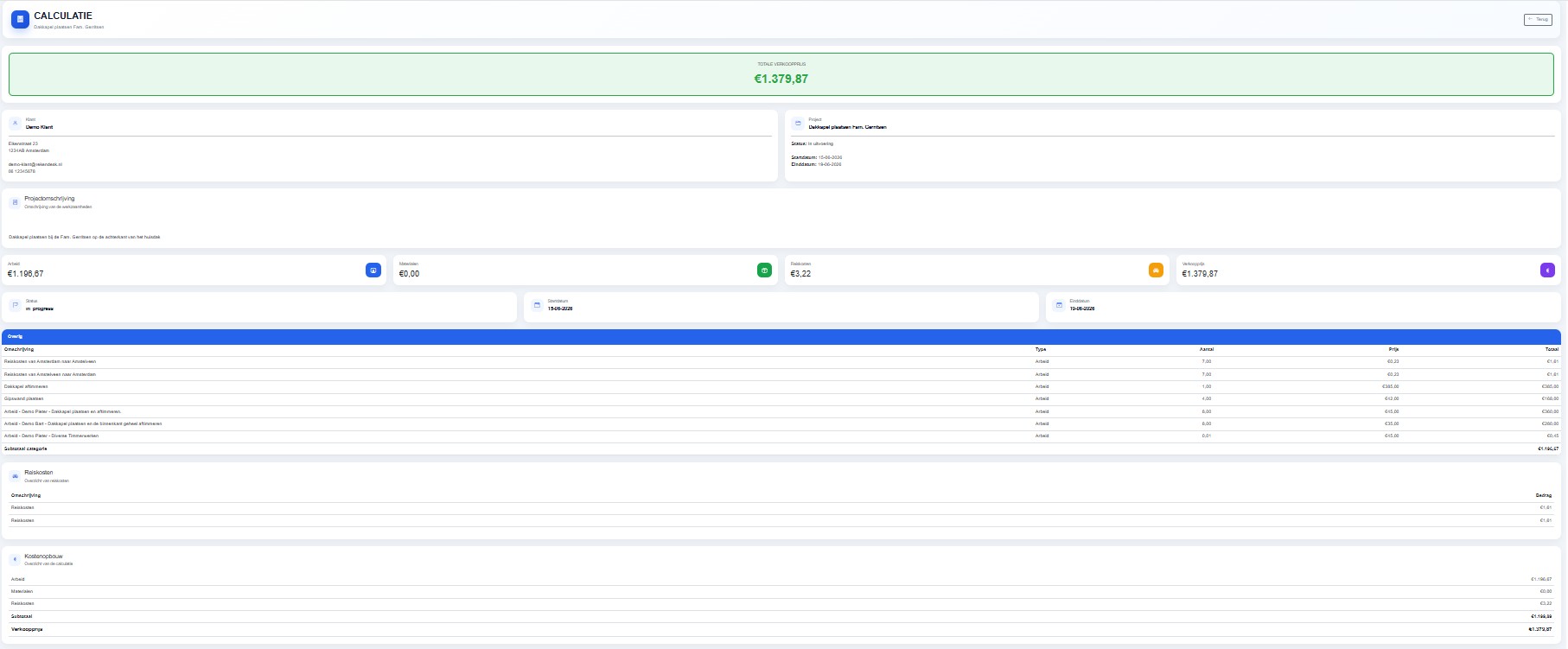Image resolution: width=1568 pixels, height=649 pixels.
Task: Click the Aantal column header
Action: pyautogui.click(x=1207, y=349)
